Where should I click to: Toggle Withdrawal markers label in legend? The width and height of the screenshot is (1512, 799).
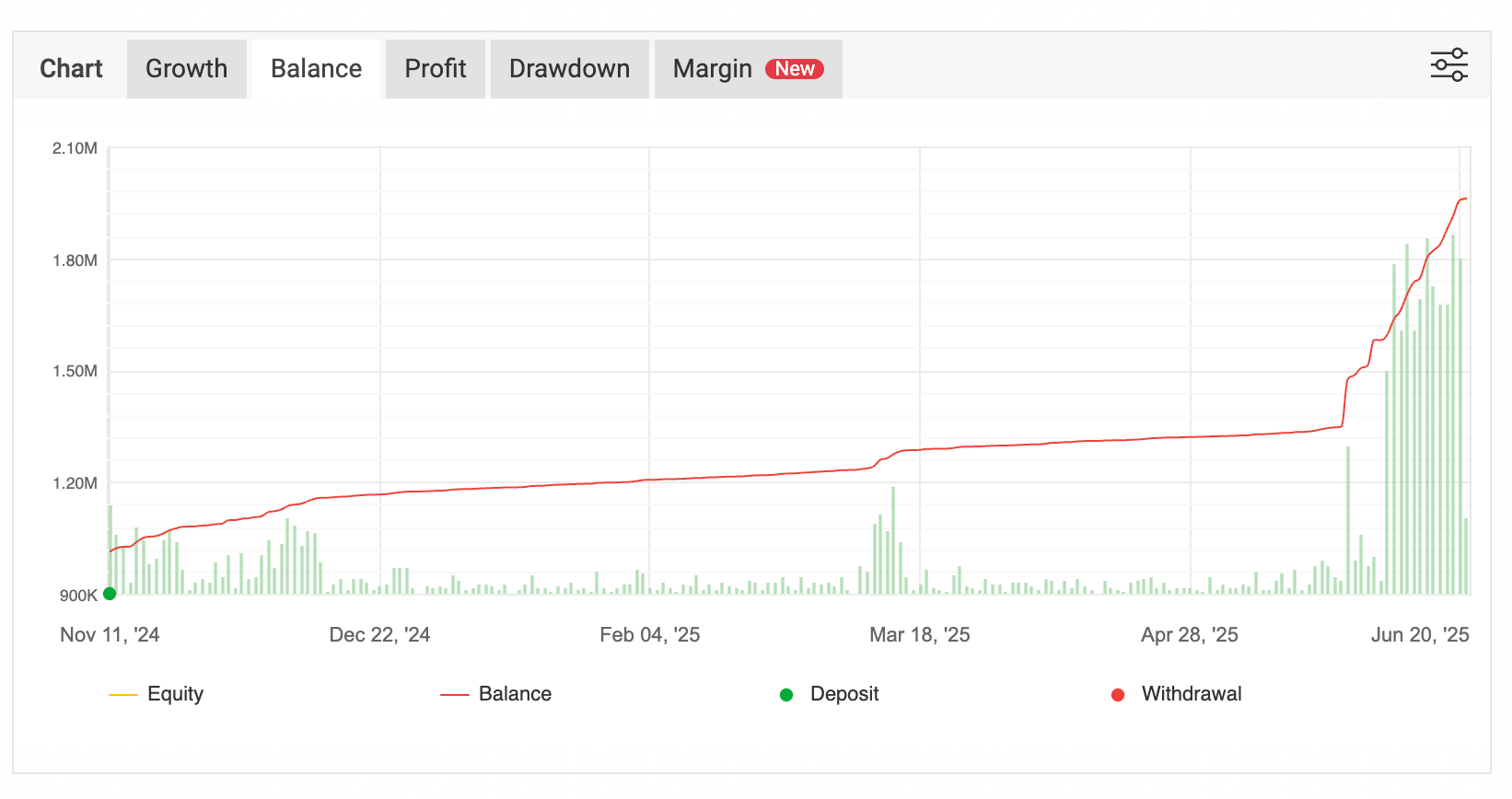click(1191, 694)
